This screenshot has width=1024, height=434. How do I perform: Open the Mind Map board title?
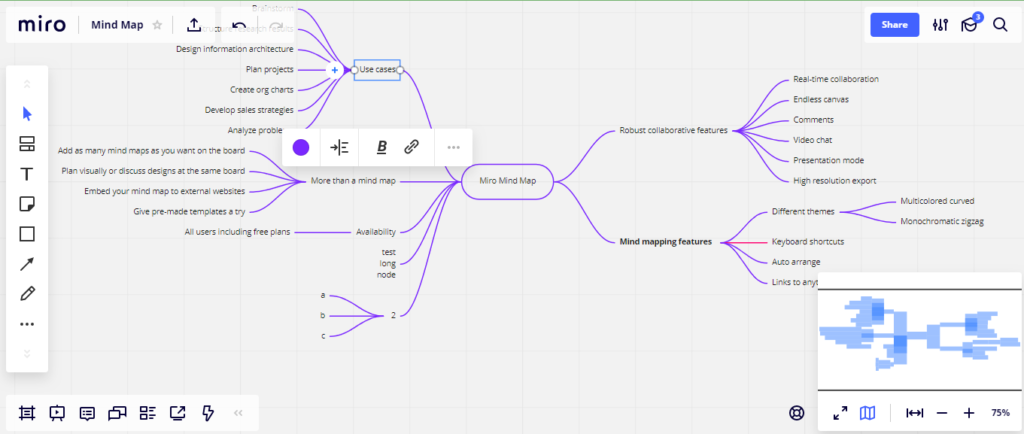tap(117, 25)
